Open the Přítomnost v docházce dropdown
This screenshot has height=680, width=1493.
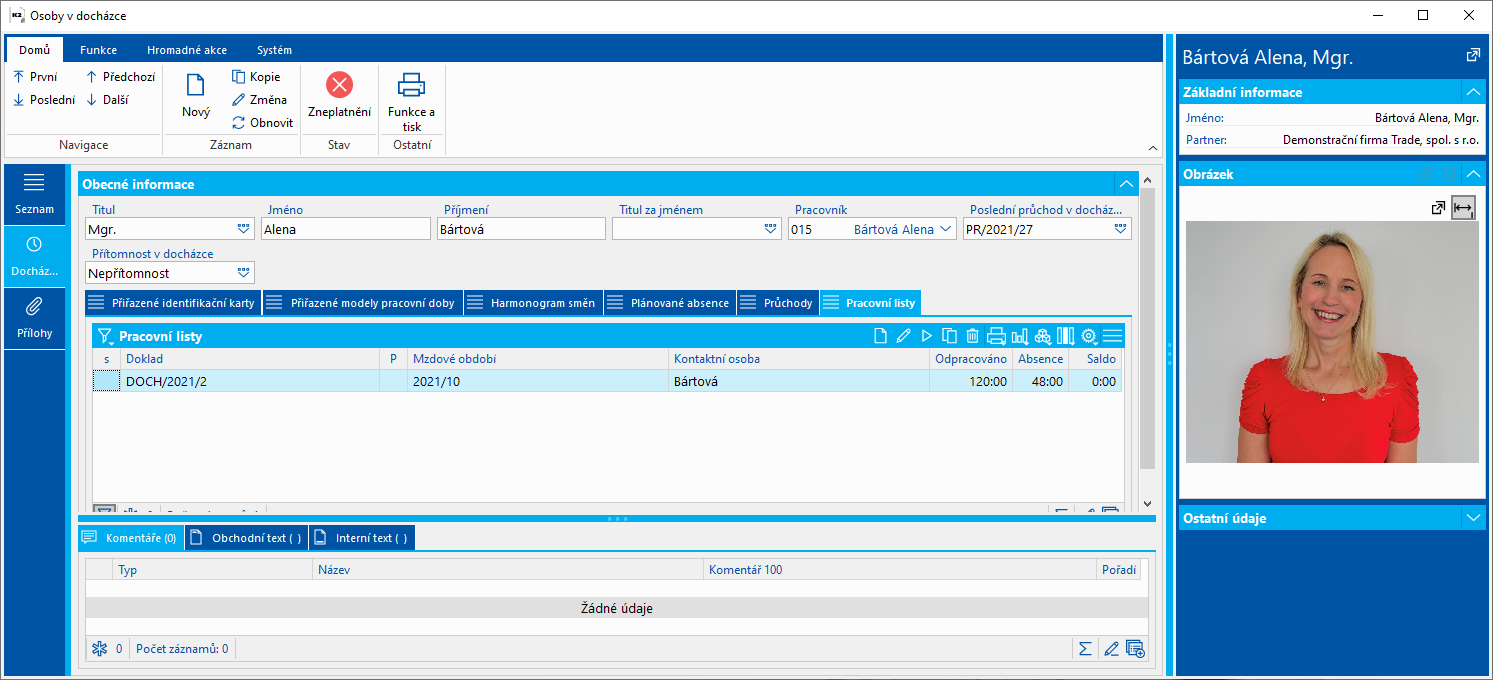pyautogui.click(x=244, y=273)
